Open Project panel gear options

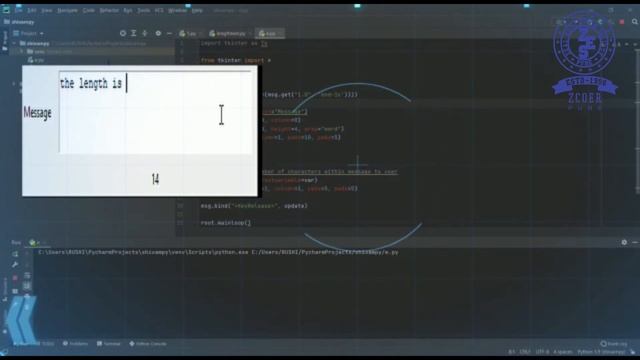coord(158,33)
